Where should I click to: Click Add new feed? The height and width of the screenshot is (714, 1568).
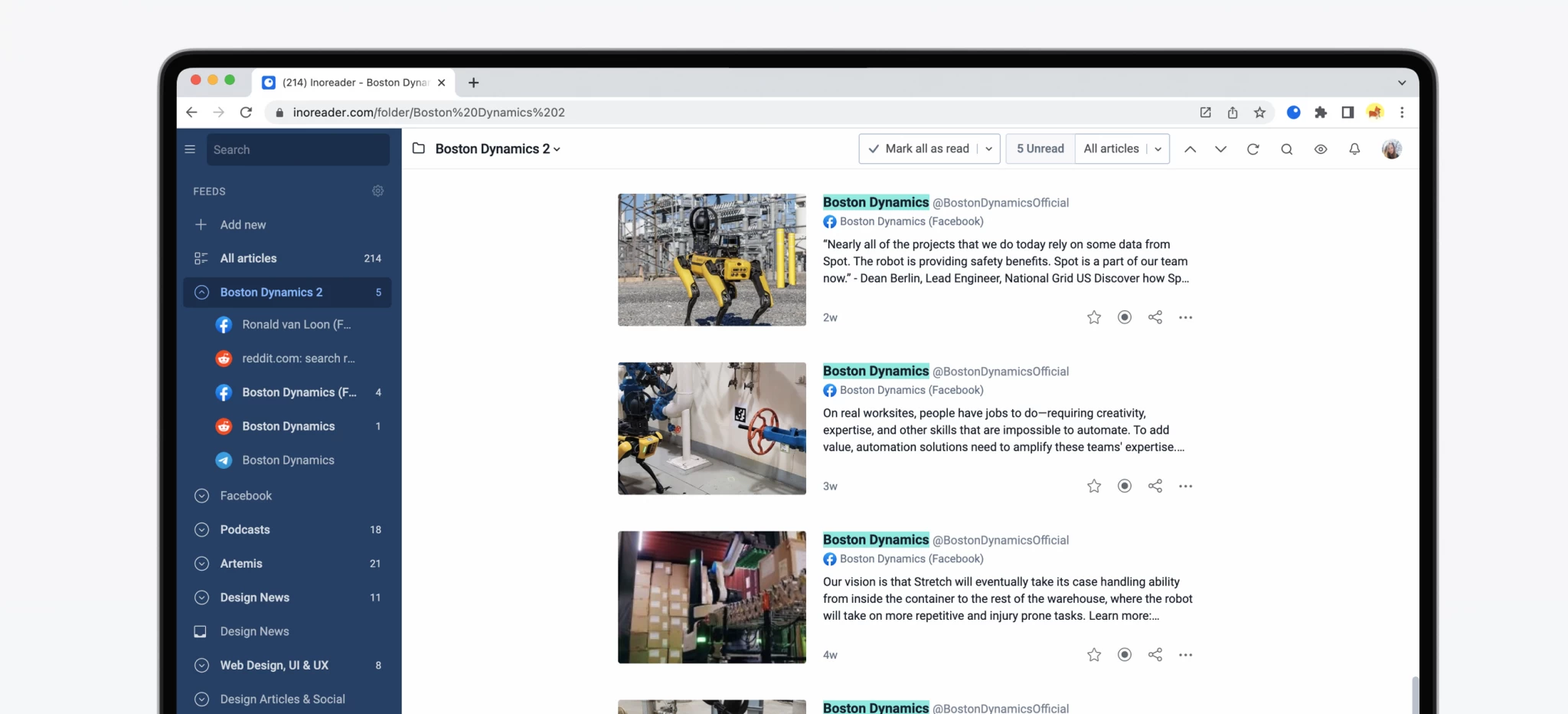click(x=243, y=224)
